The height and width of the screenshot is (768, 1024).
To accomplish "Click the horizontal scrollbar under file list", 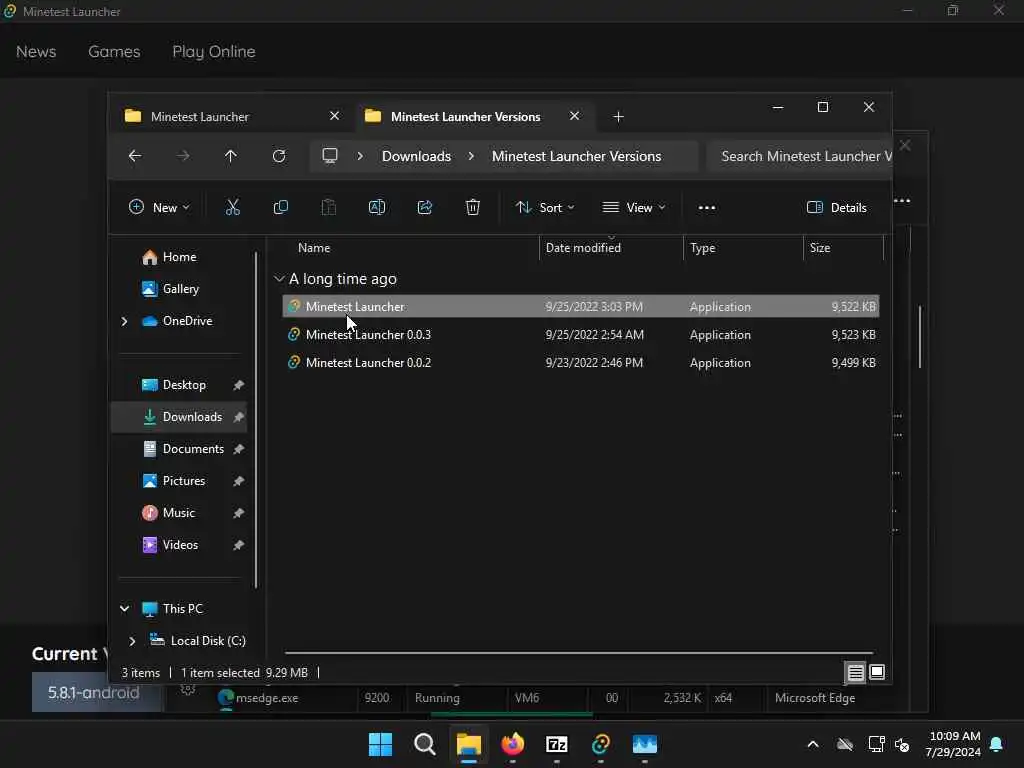I will click(x=579, y=652).
